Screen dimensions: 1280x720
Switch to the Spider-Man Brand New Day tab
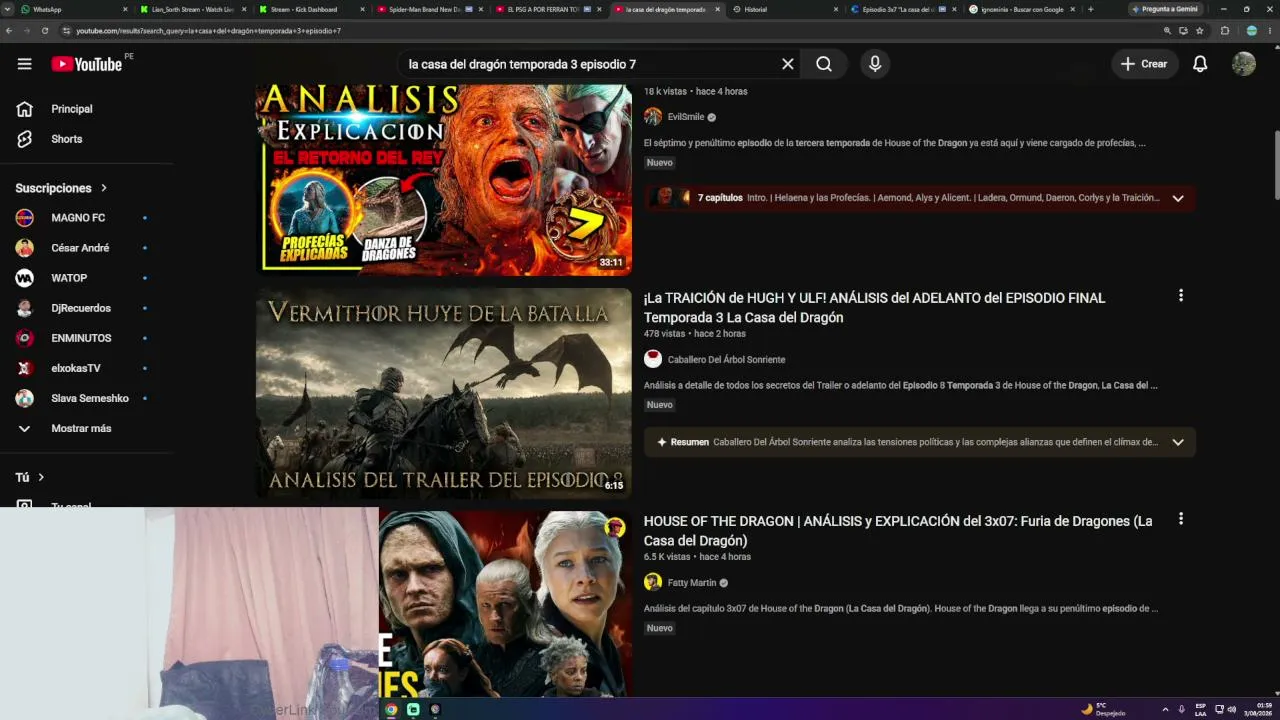(x=428, y=9)
